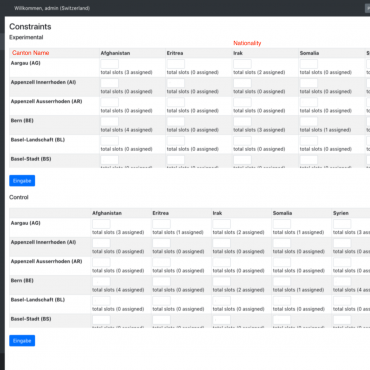Click Experimental Aargau Afghanistan slots input

pos(110,64)
